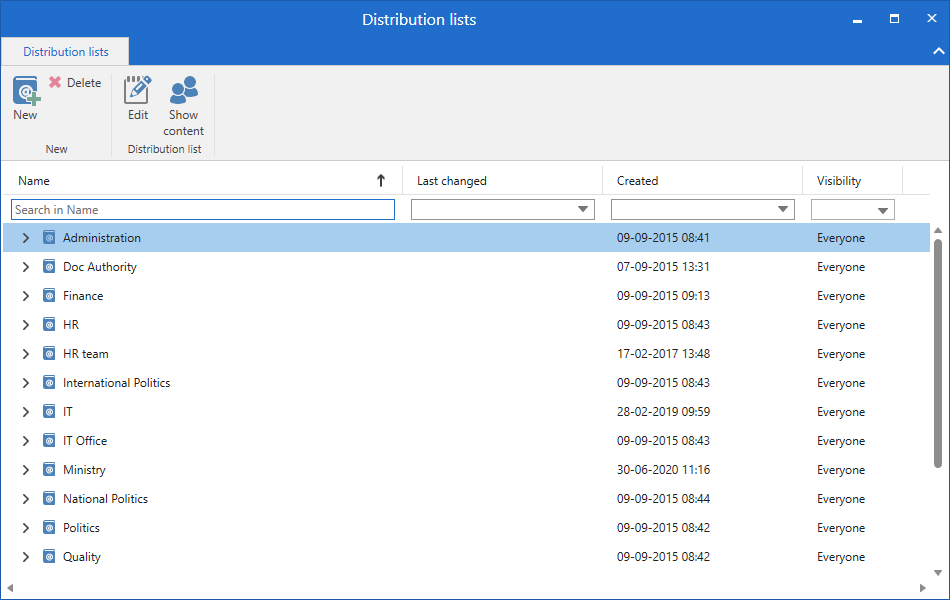Click the Name column sort arrow

[x=380, y=181]
